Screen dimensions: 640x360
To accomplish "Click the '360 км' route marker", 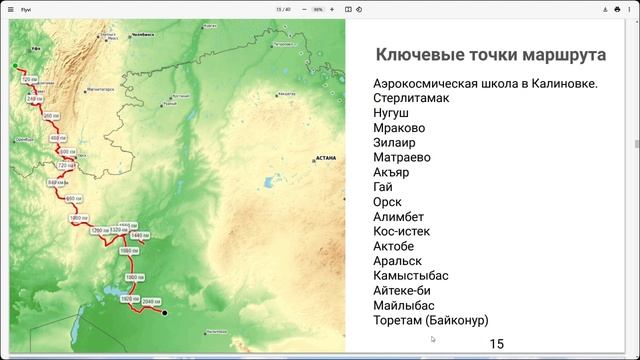I will pos(51,116).
